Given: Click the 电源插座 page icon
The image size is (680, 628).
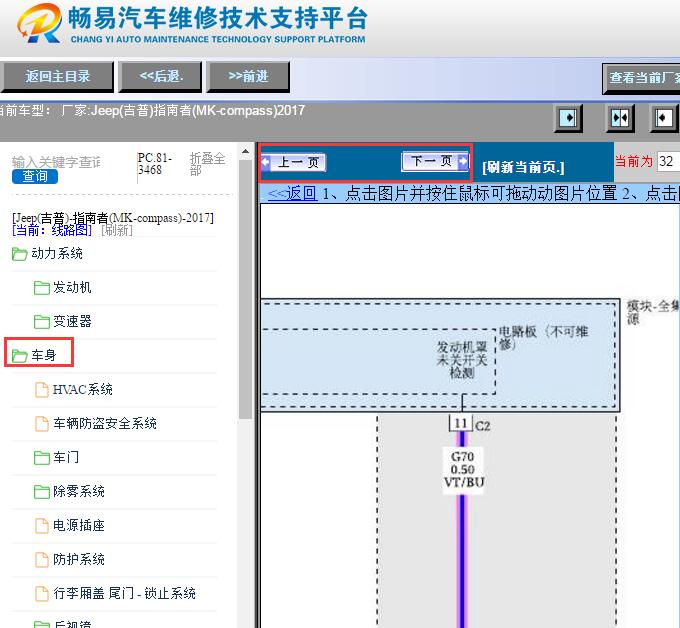Looking at the screenshot, I should pyautogui.click(x=42, y=526).
